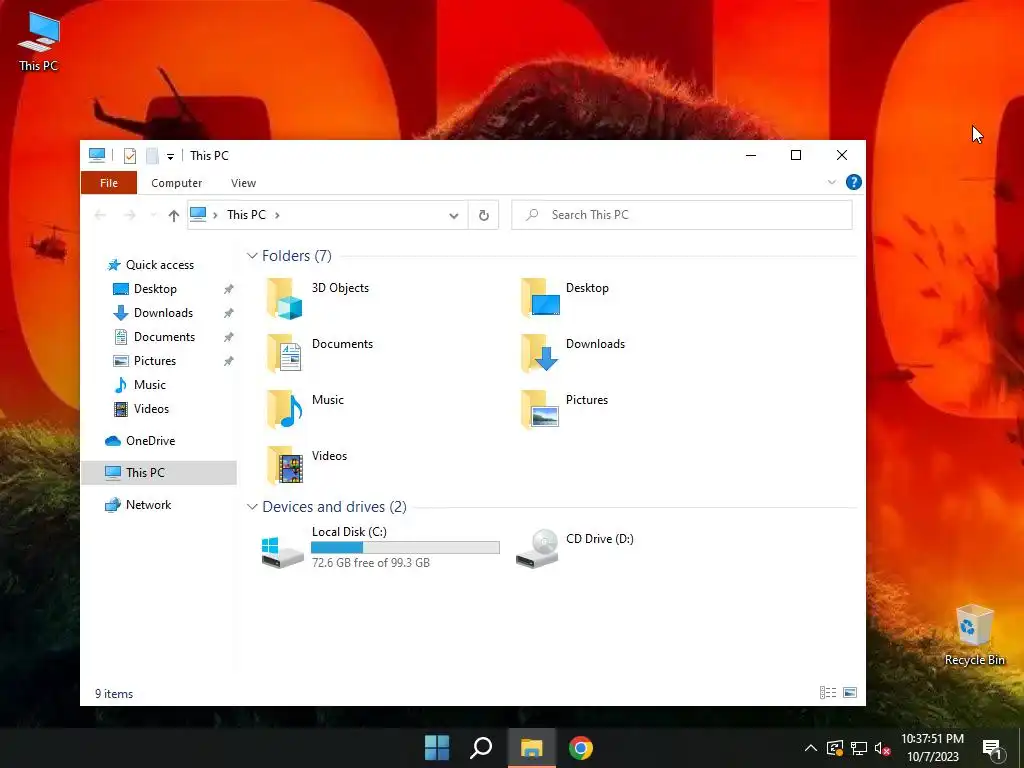
Task: Unpin Pictures using its pin icon
Action: pyautogui.click(x=229, y=360)
